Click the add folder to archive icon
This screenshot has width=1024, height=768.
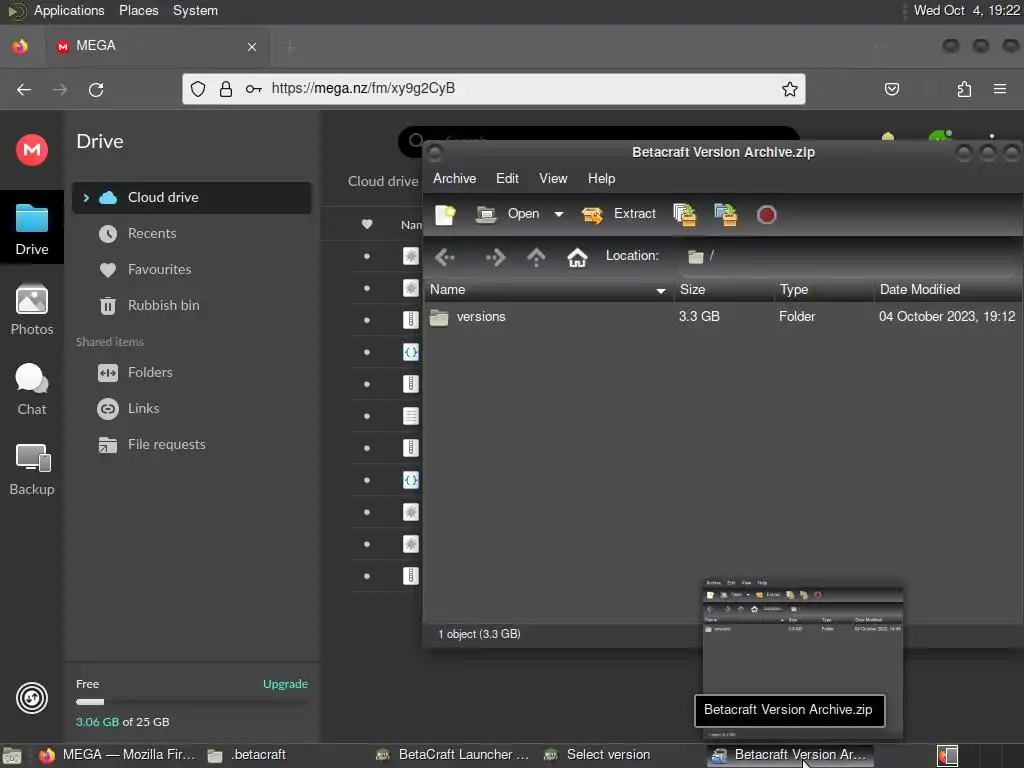[x=726, y=214]
